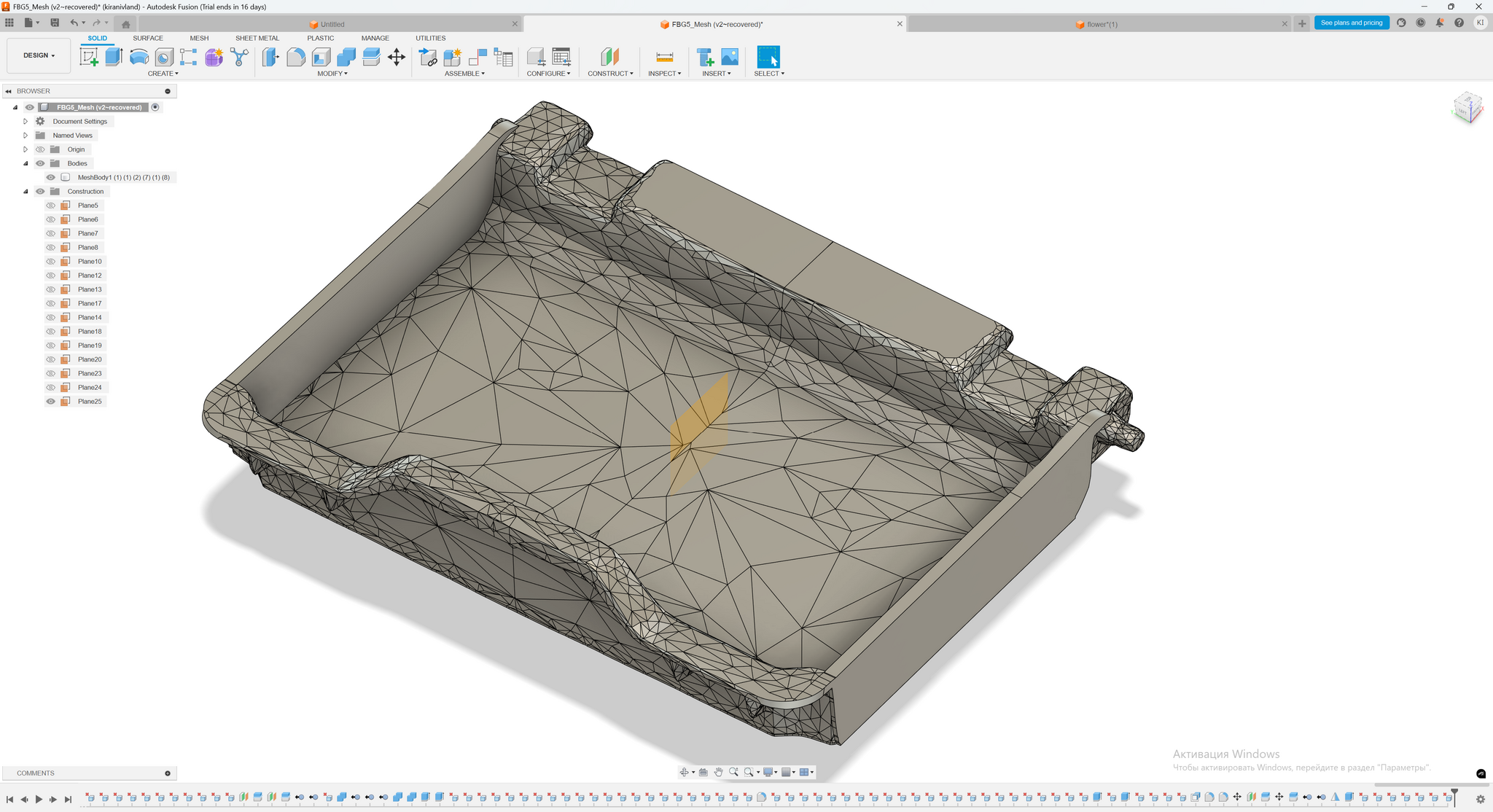1493x812 pixels.
Task: Choose the Fillet tool in Modify
Action: coord(295,57)
